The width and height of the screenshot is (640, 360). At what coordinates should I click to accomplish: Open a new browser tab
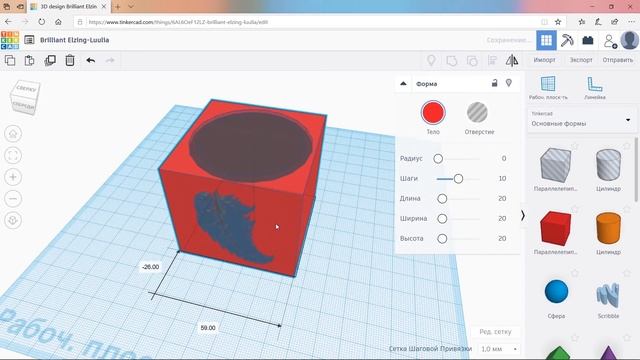click(118, 7)
